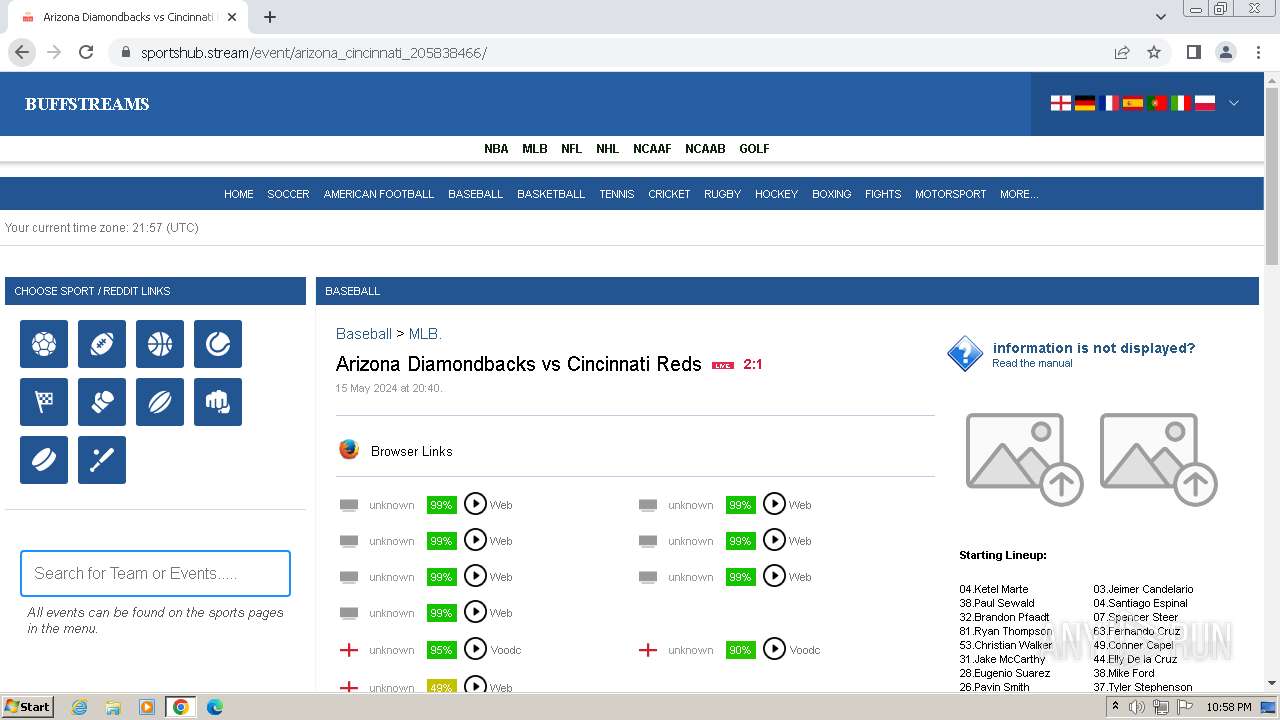Open the second team logo placeholder image
The height and width of the screenshot is (720, 1280).
point(1158,459)
